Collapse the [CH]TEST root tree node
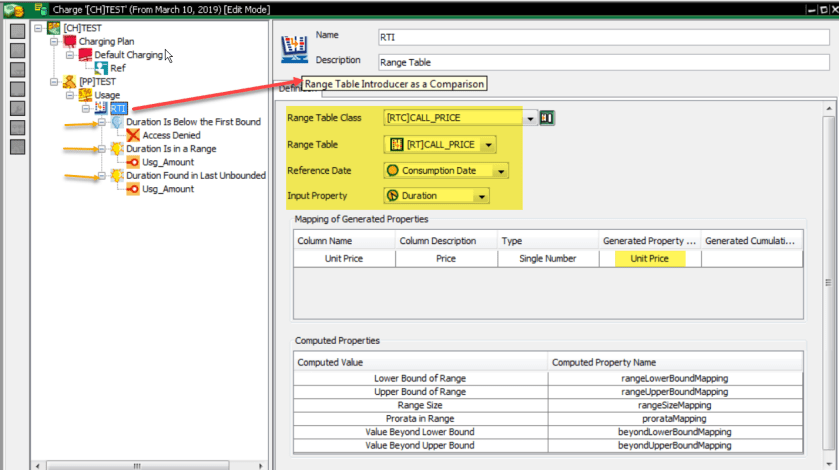 tap(38, 28)
